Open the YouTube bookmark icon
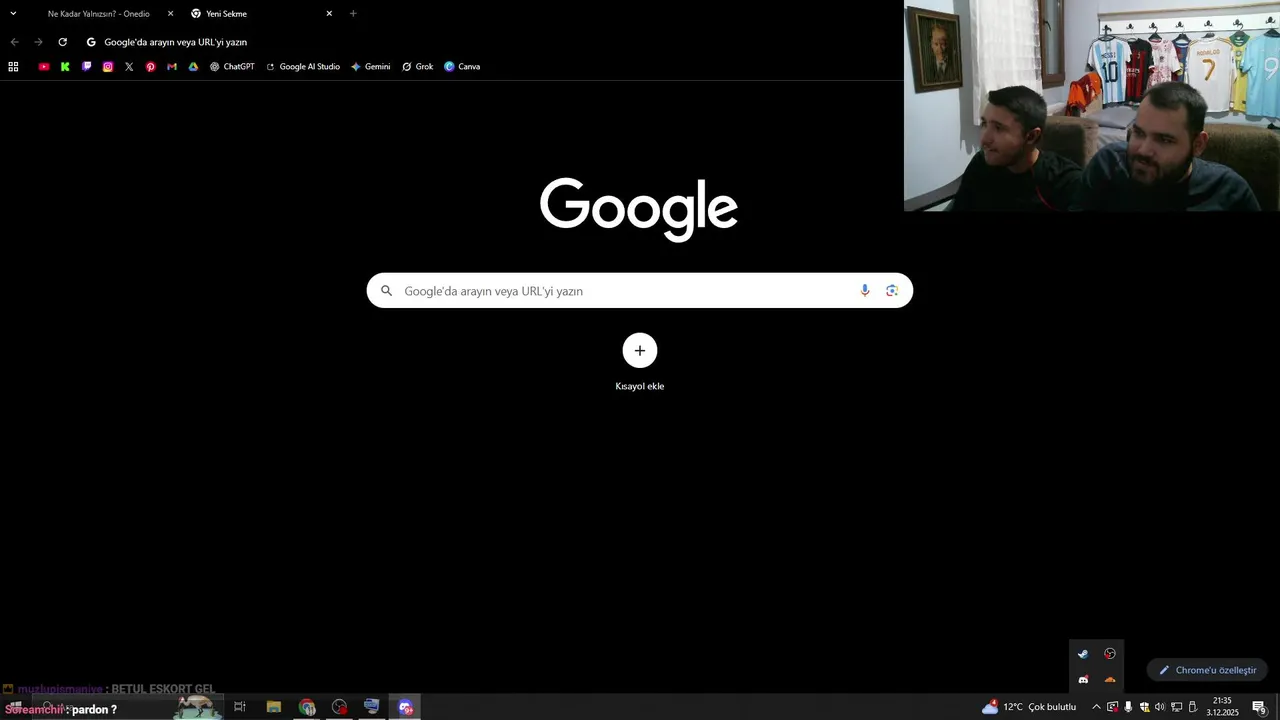The height and width of the screenshot is (720, 1280). coord(44,67)
